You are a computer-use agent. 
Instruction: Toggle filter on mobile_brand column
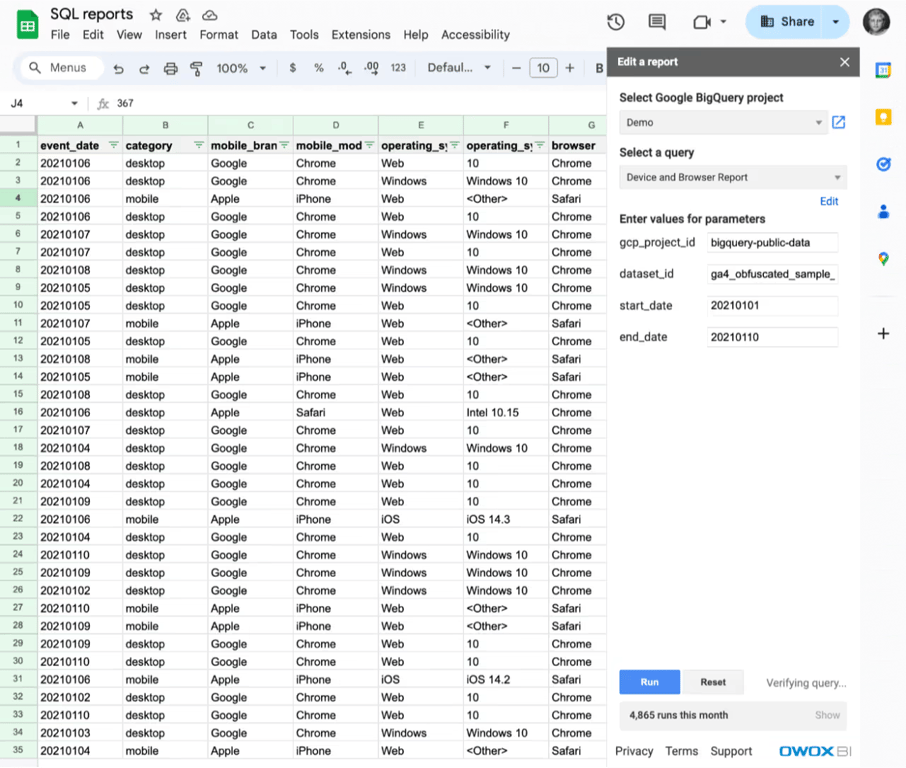284,145
